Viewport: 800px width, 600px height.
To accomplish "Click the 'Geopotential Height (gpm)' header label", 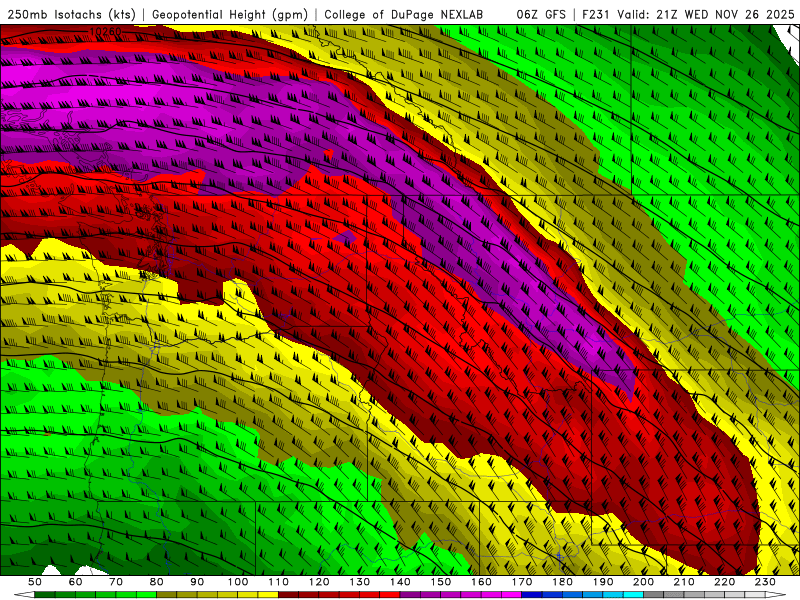I will point(230,14).
